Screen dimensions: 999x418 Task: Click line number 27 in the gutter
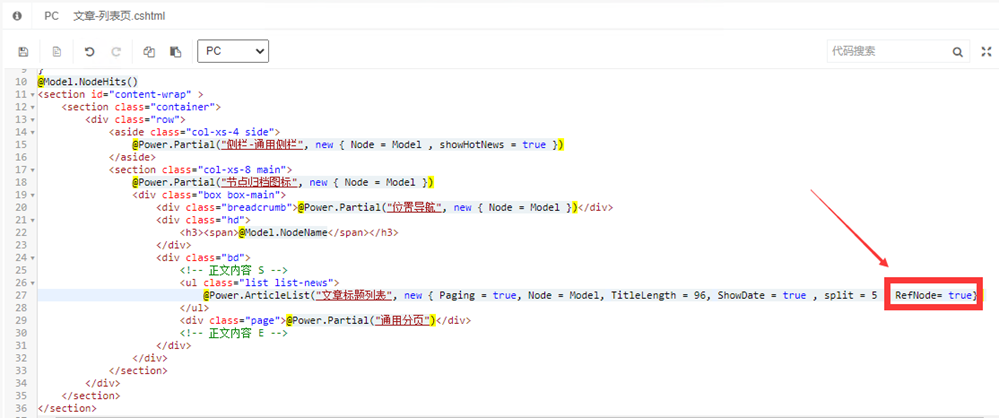pyautogui.click(x=20, y=296)
